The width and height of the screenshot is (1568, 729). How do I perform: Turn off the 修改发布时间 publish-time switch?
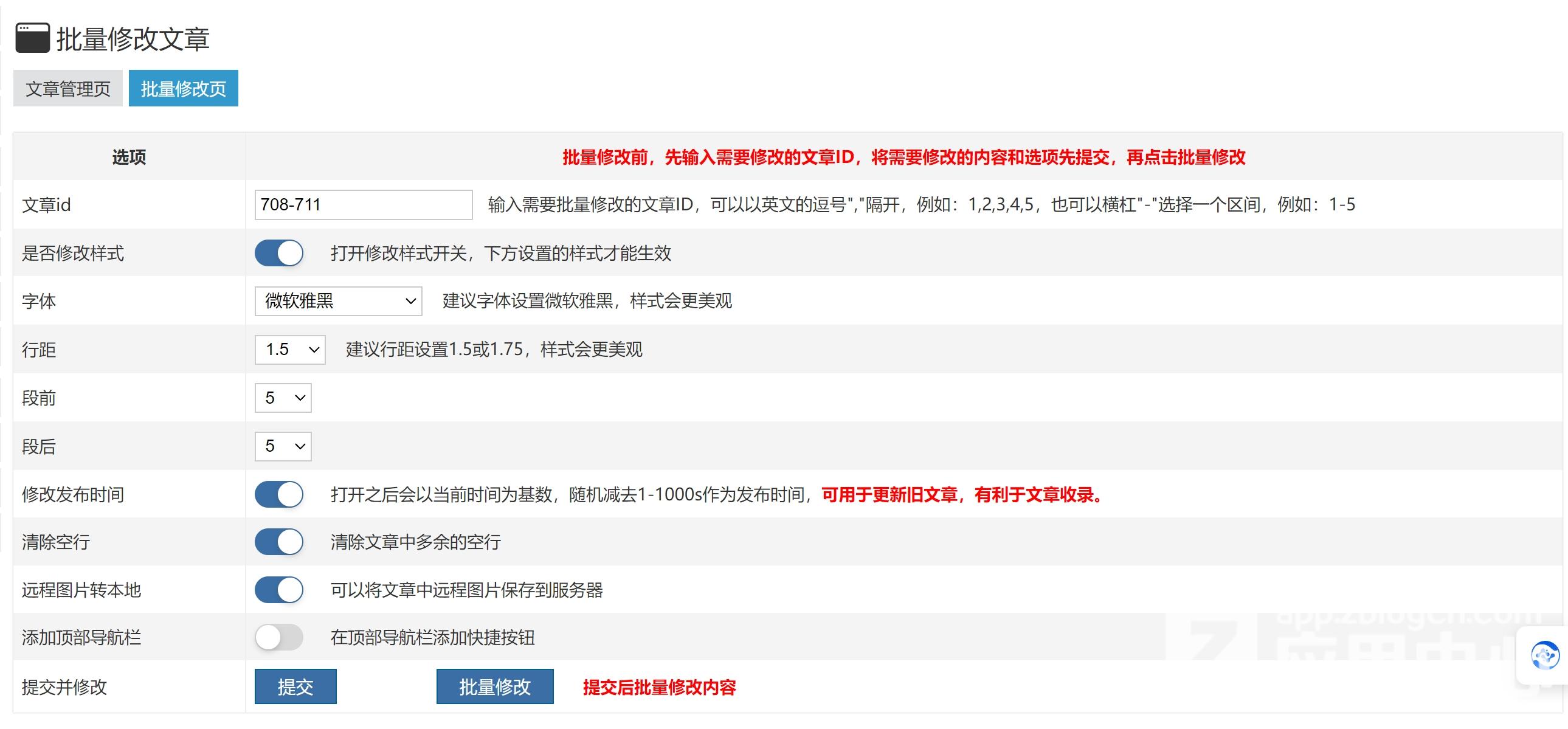[x=279, y=494]
